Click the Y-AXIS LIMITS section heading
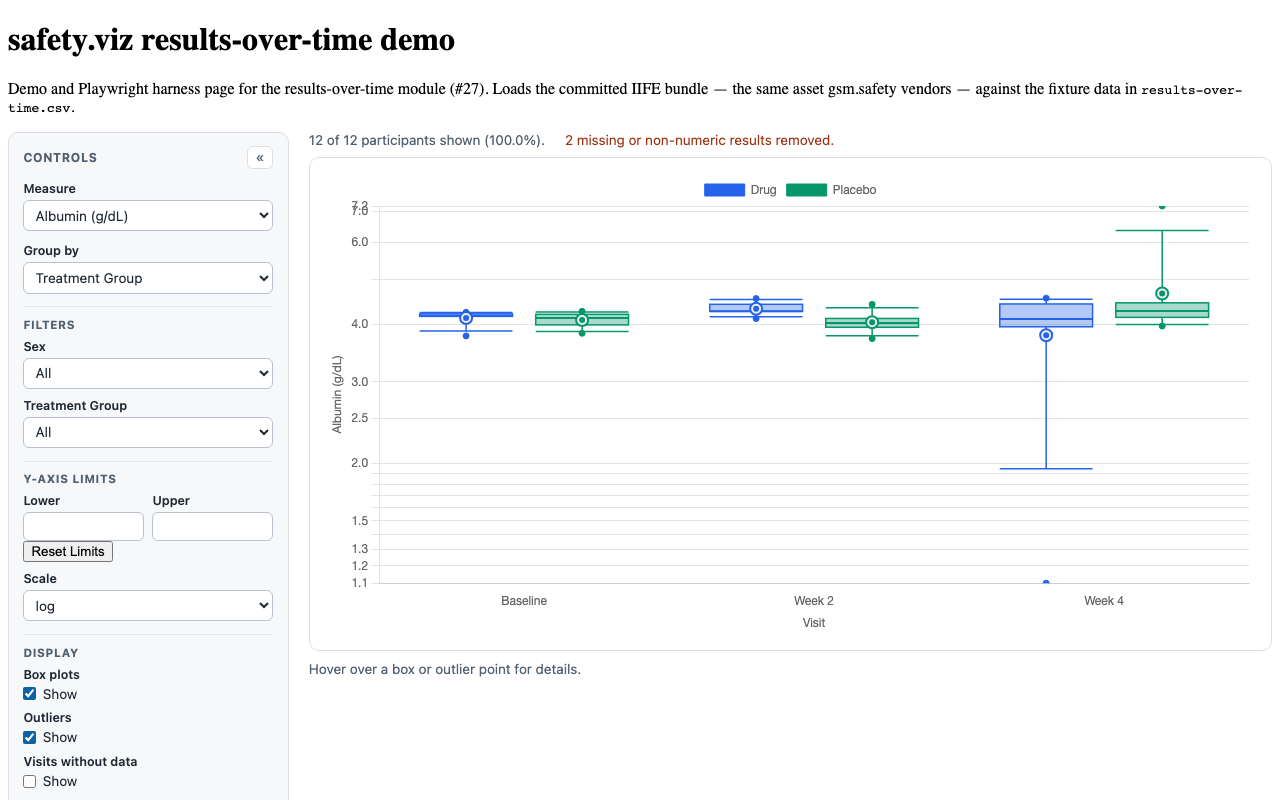The image size is (1280, 800). point(70,479)
